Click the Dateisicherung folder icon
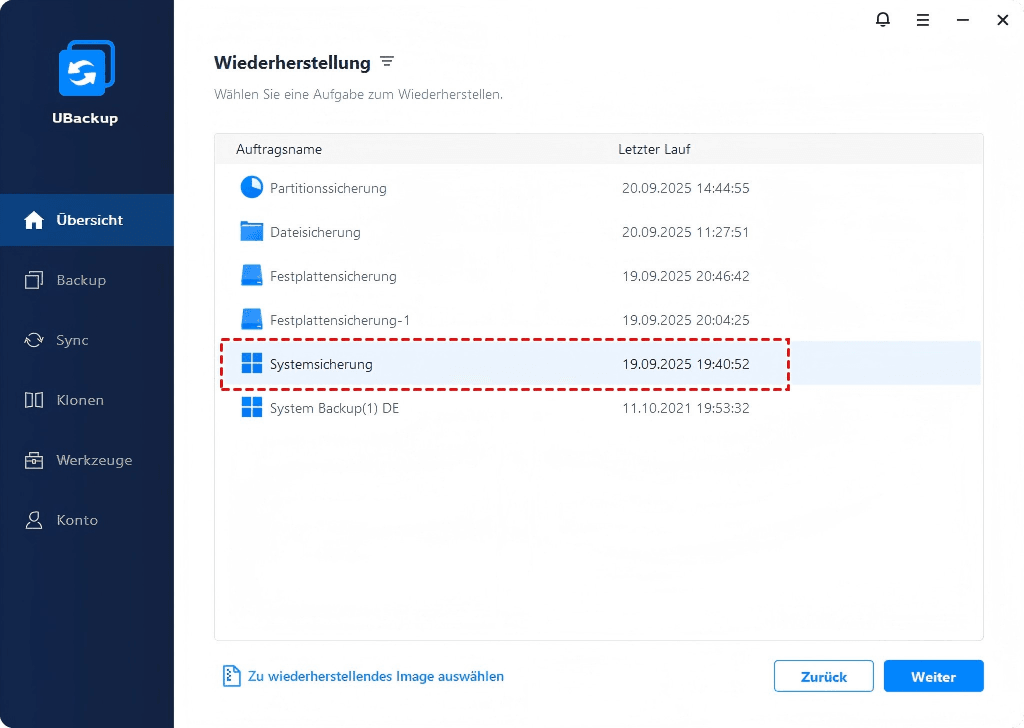Viewport: 1024px width, 728px height. 251,232
